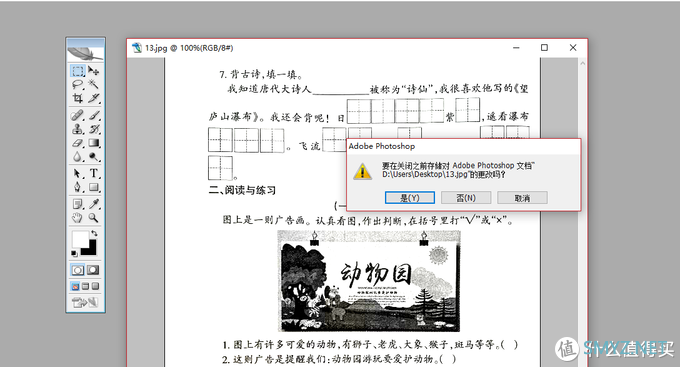
Task: Select the Eyedropper tool
Action: tap(94, 204)
